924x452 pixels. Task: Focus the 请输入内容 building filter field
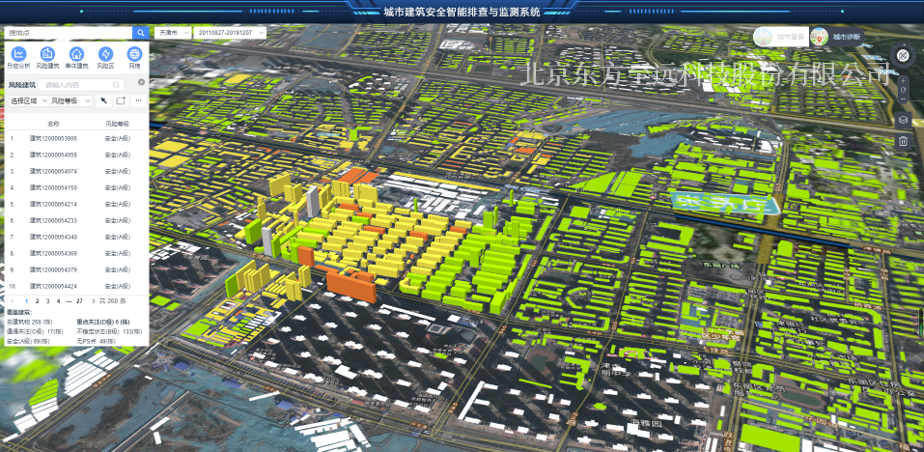pyautogui.click(x=81, y=85)
